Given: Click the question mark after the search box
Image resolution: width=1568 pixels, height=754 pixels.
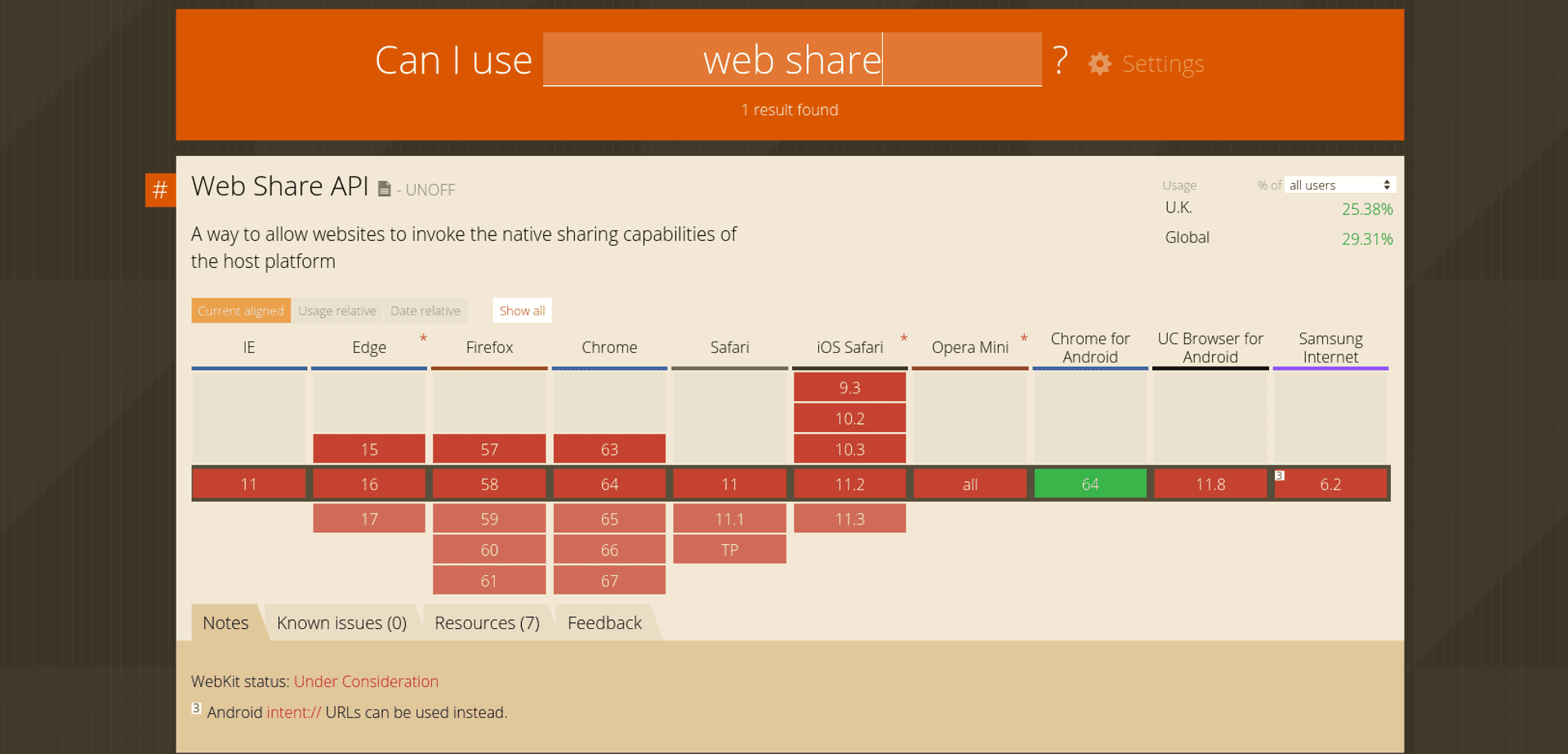Looking at the screenshot, I should pyautogui.click(x=1060, y=60).
